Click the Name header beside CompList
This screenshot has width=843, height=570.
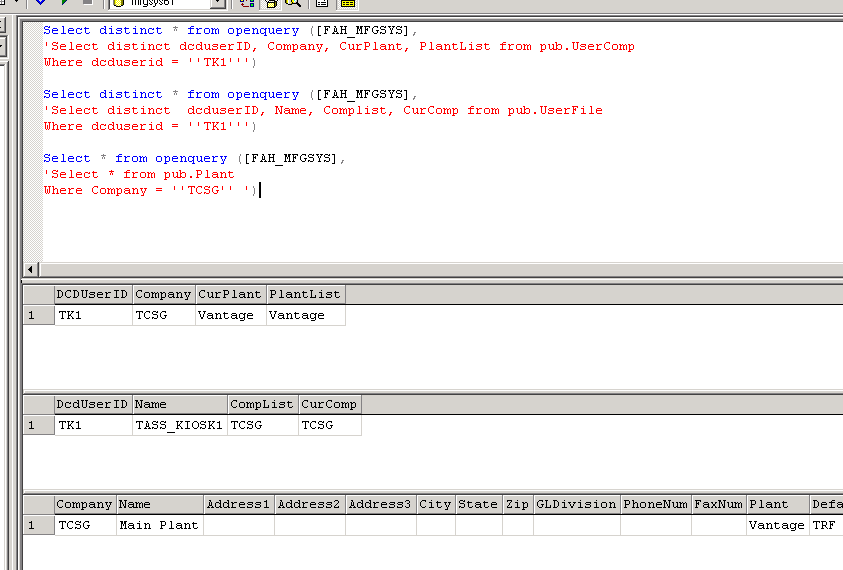(180, 404)
